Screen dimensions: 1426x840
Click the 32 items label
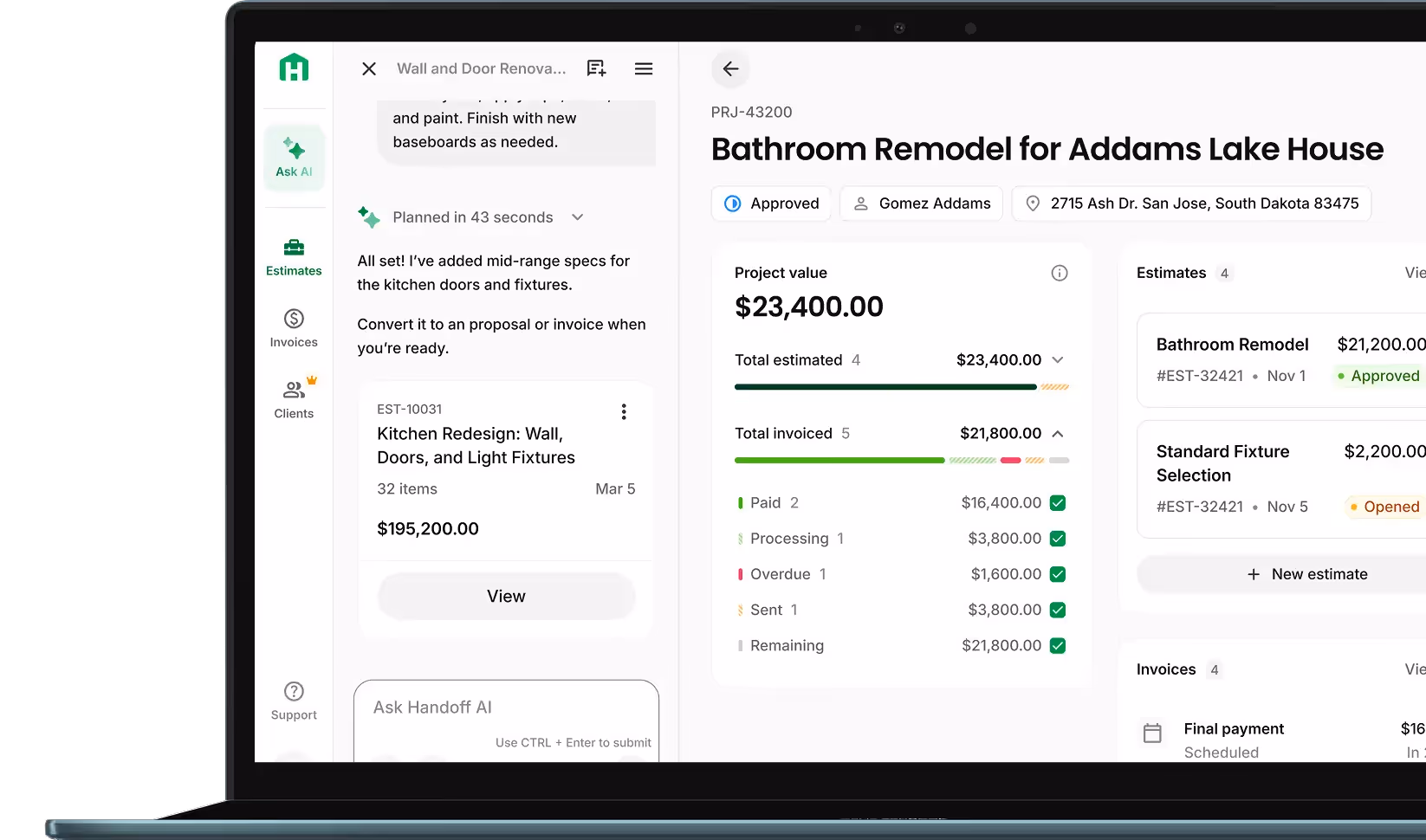(407, 489)
